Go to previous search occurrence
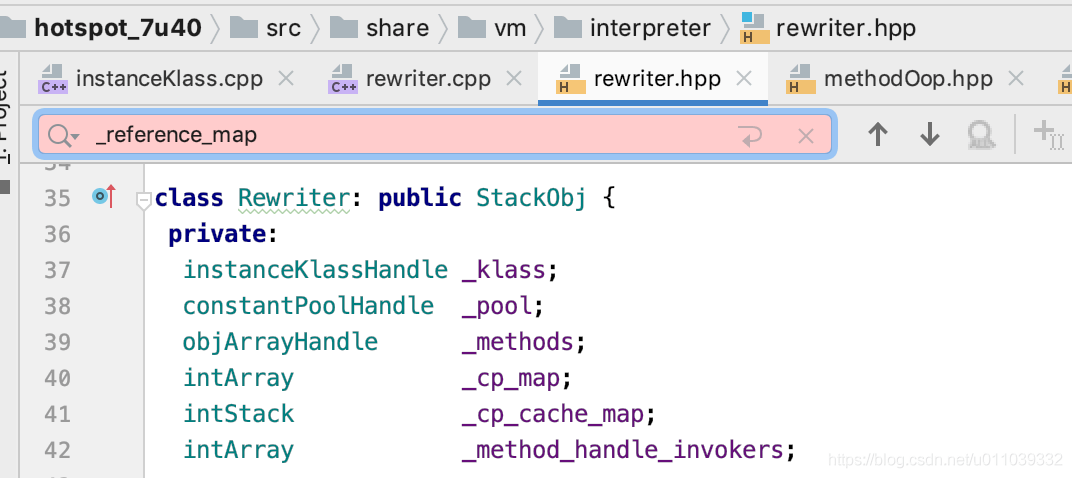 point(877,135)
